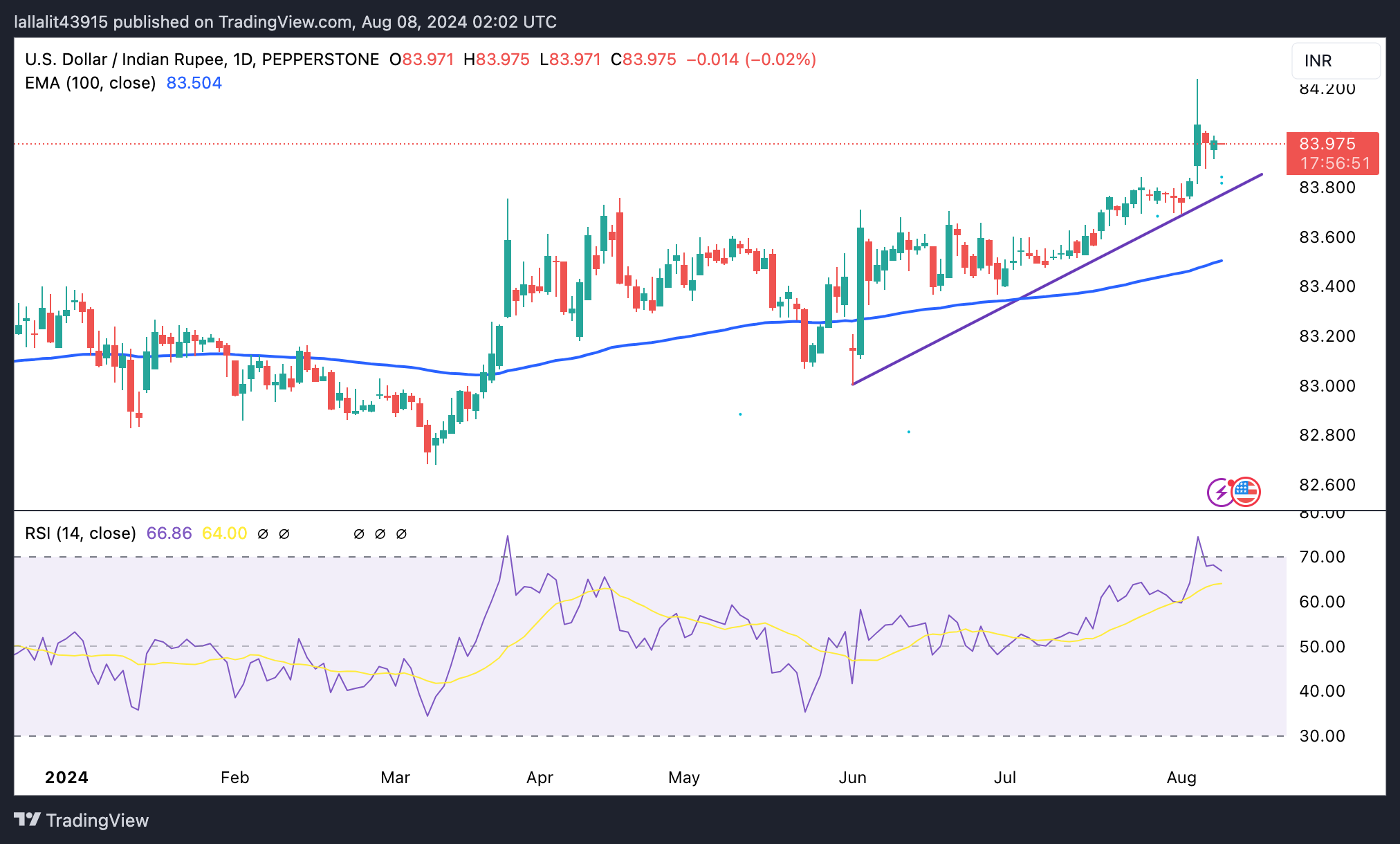
Task: Click the 70.00 level on RSI scale
Action: (1322, 557)
